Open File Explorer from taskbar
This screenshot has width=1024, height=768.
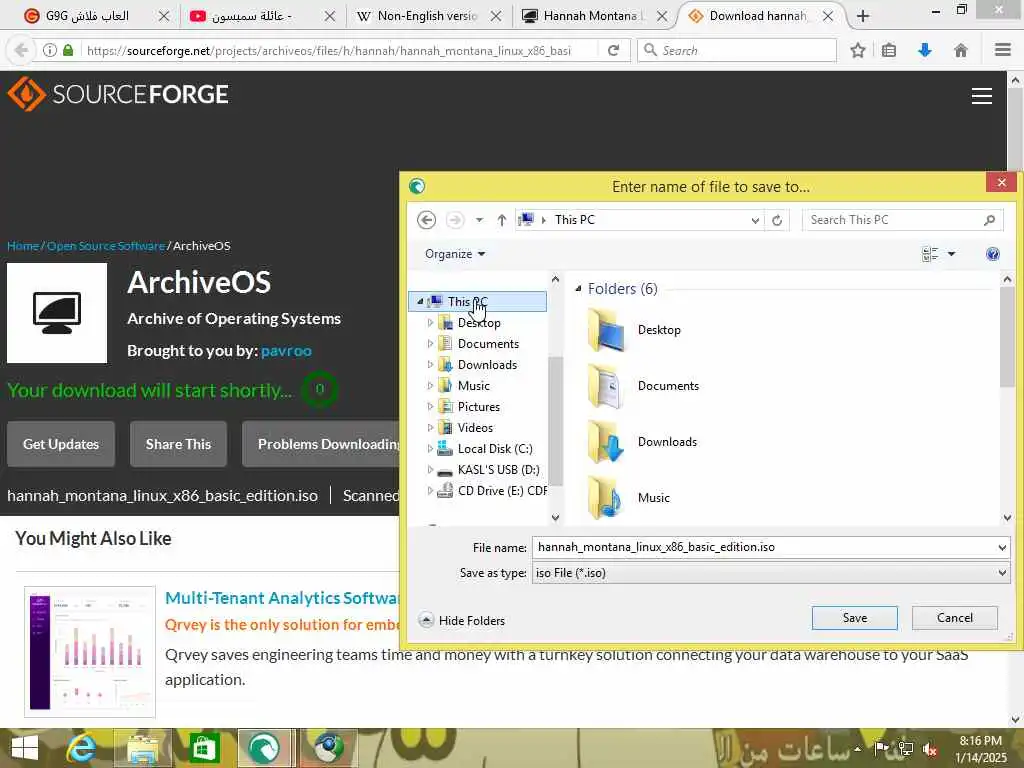tap(142, 748)
